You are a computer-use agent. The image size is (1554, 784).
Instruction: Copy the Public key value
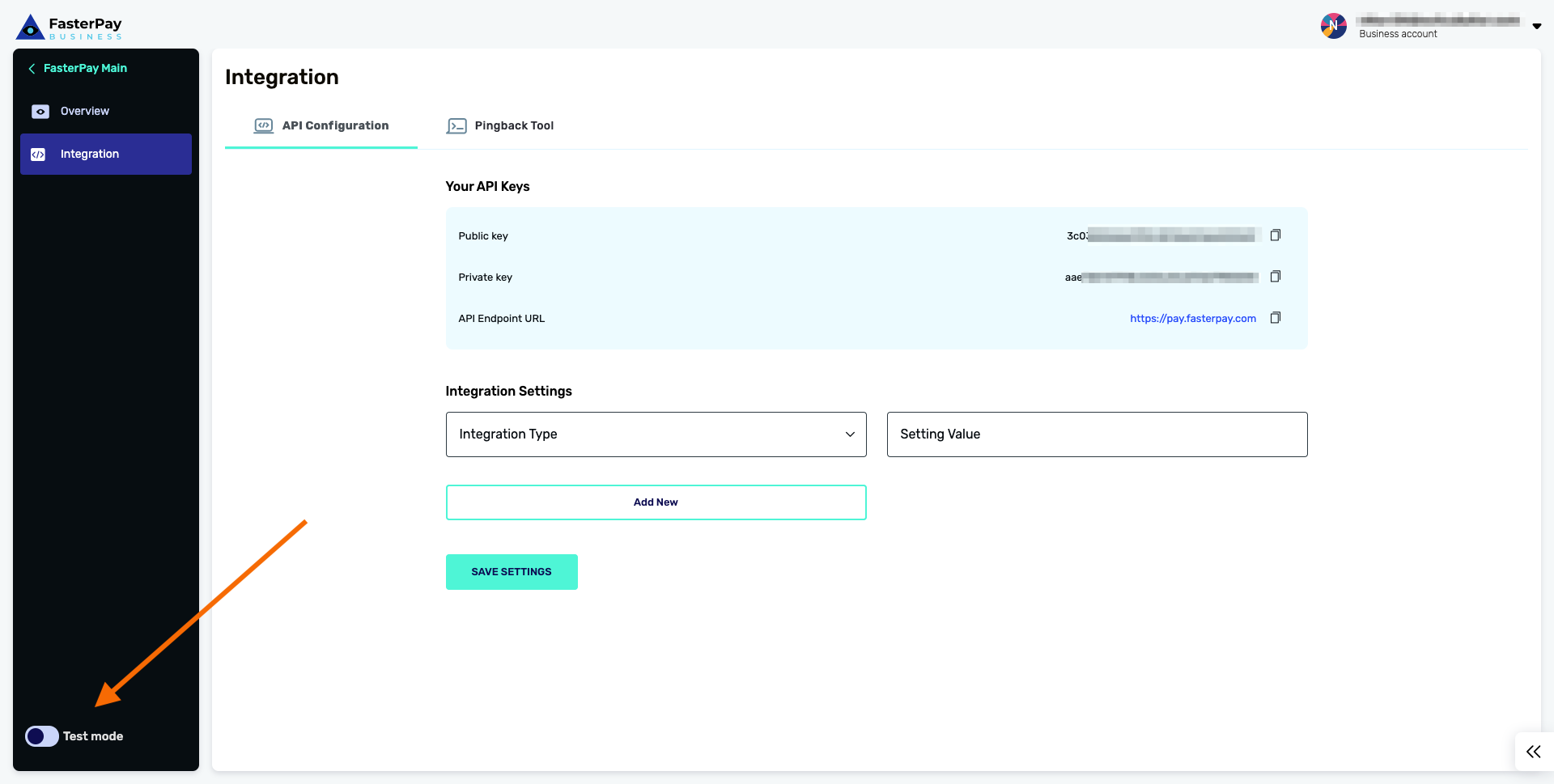pyautogui.click(x=1276, y=235)
